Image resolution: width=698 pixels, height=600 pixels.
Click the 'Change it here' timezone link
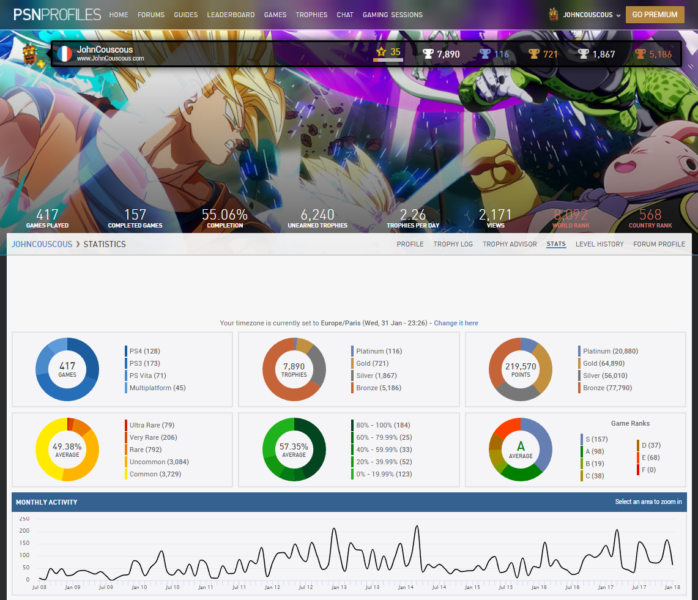[456, 323]
